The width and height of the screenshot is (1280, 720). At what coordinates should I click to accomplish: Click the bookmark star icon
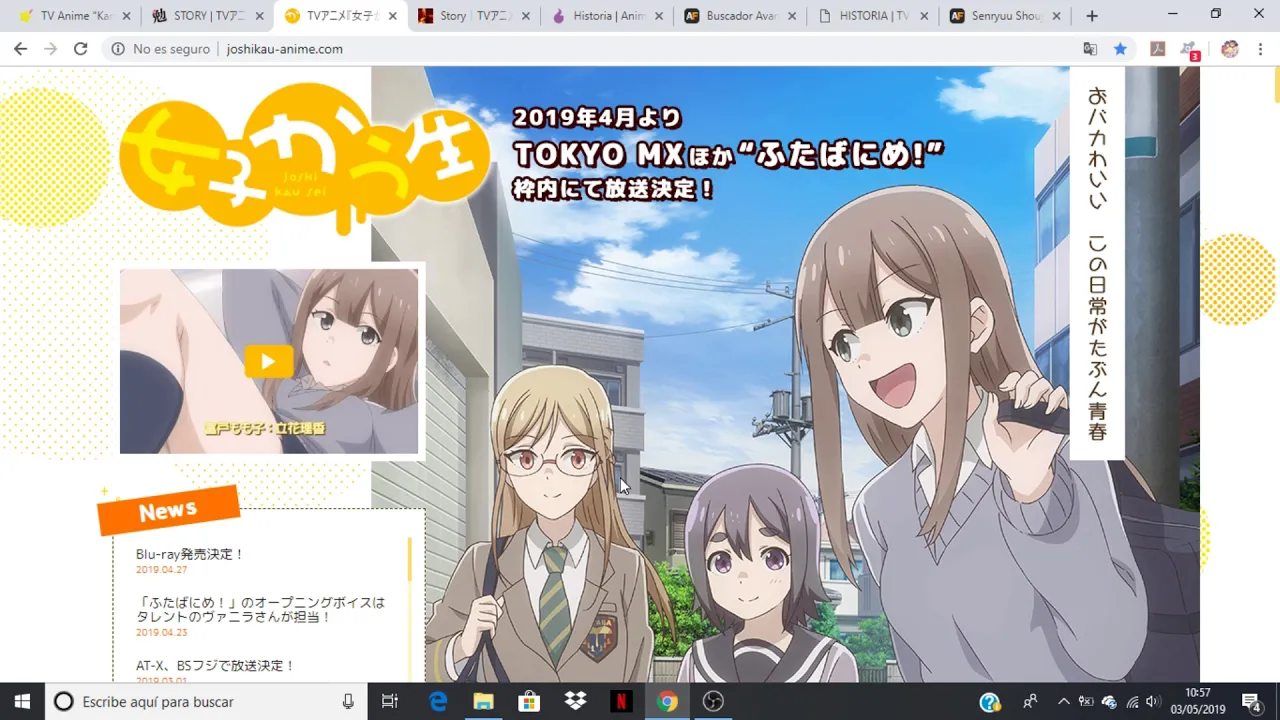[x=1120, y=49]
